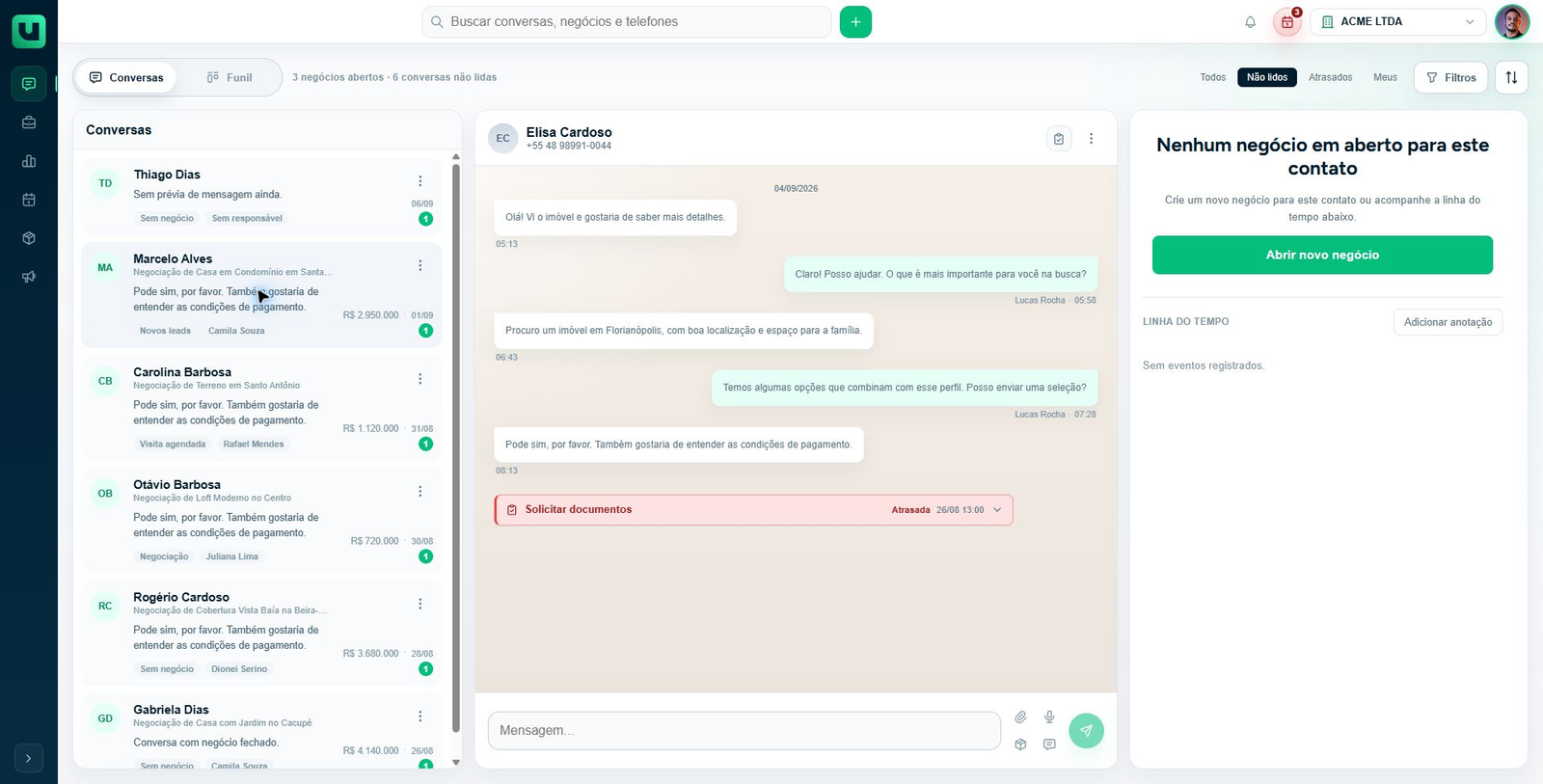This screenshot has height=784, width=1543.
Task: Click the Adicionar anotação button
Action: tap(1448, 322)
